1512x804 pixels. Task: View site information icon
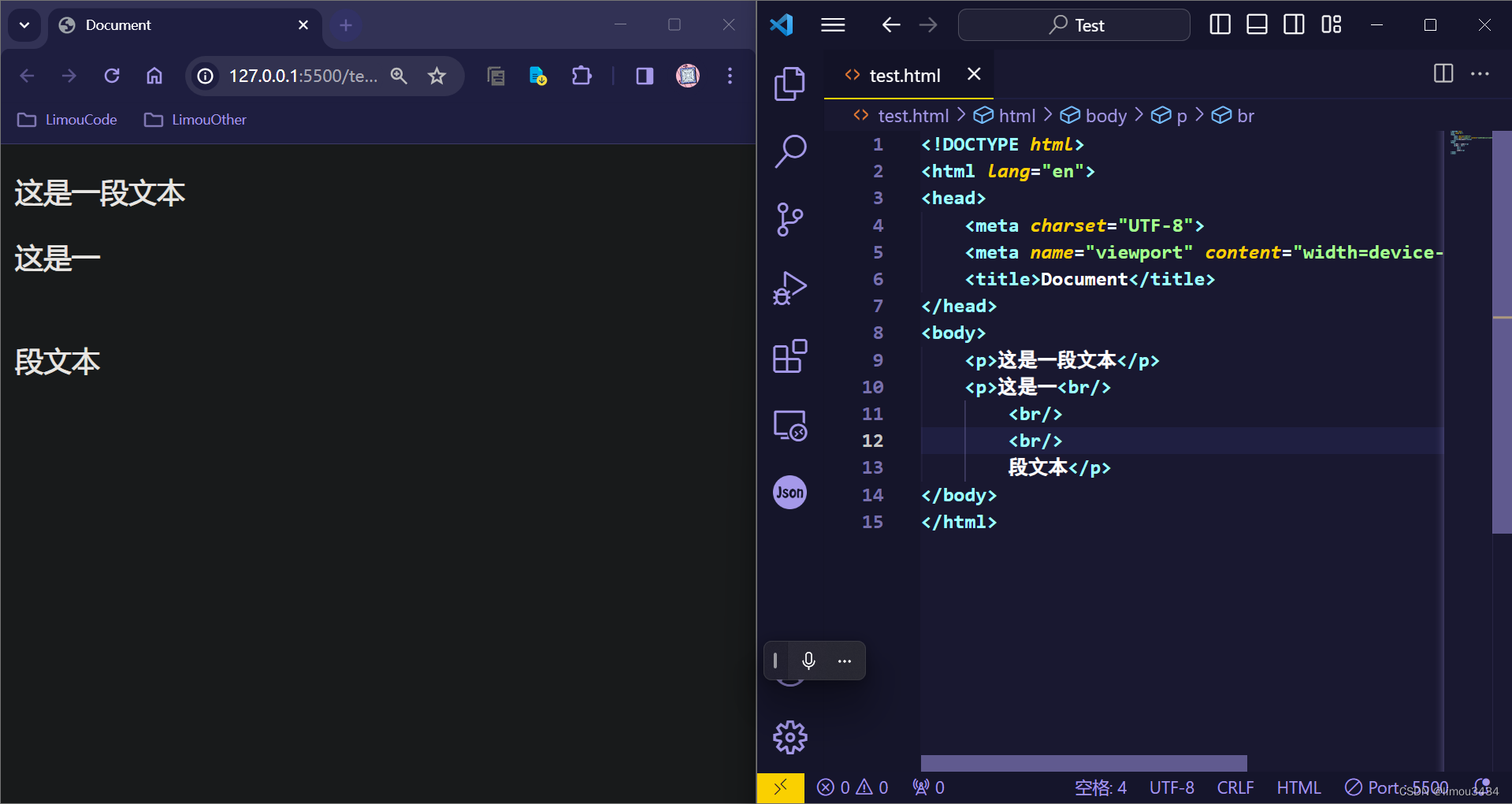[206, 76]
